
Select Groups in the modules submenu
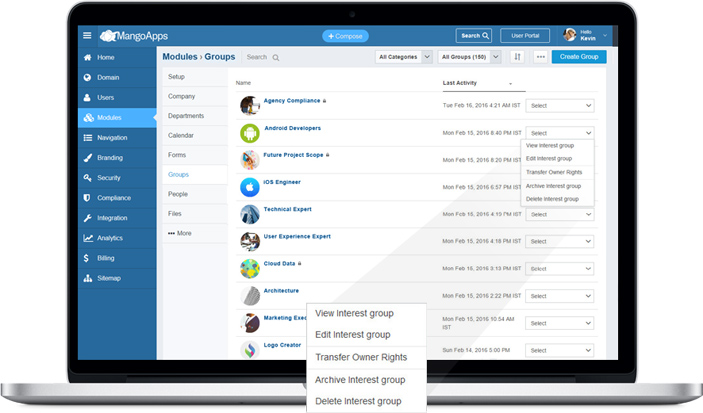pyautogui.click(x=195, y=174)
